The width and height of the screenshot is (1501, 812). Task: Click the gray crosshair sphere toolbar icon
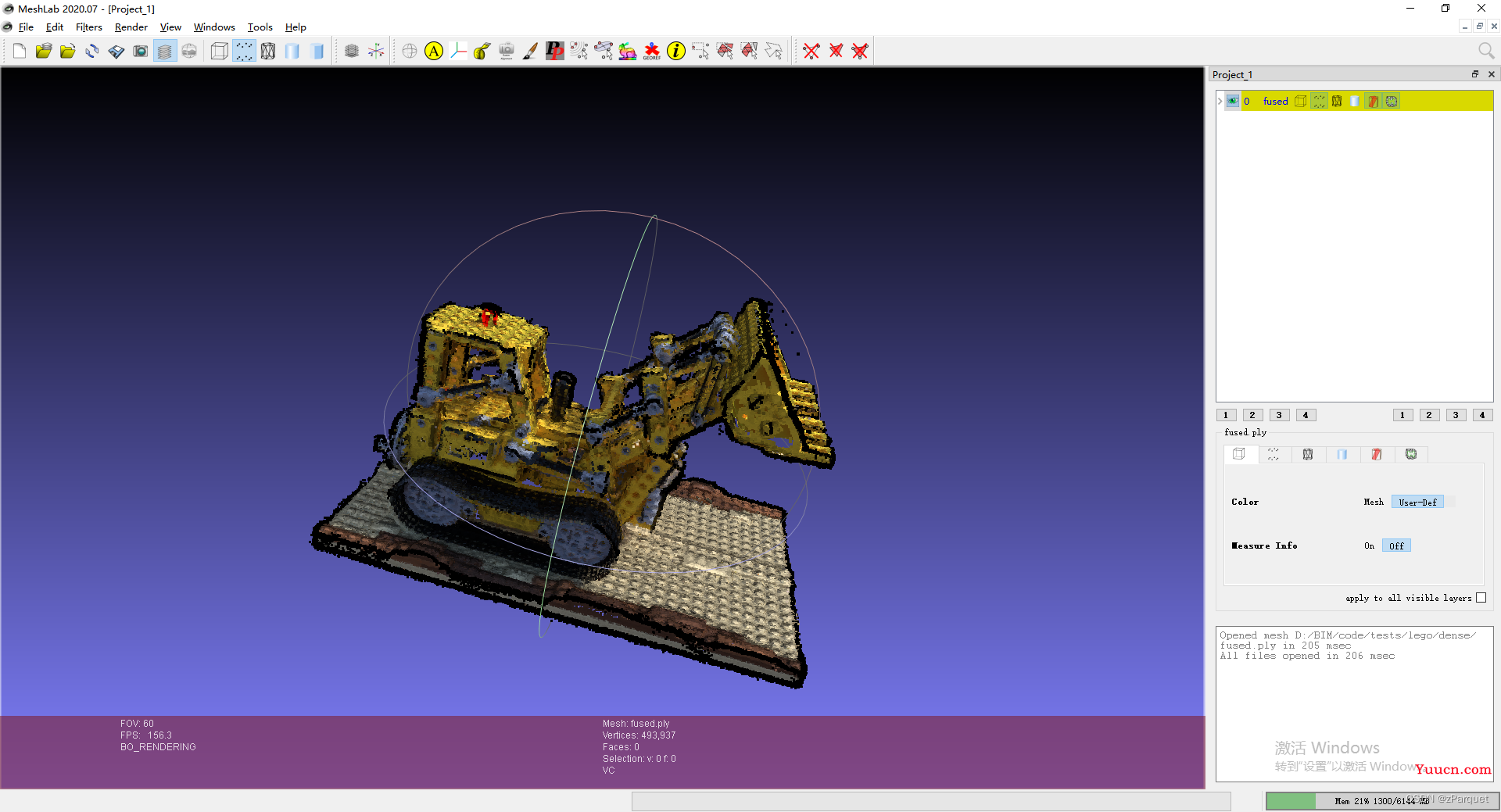410,52
